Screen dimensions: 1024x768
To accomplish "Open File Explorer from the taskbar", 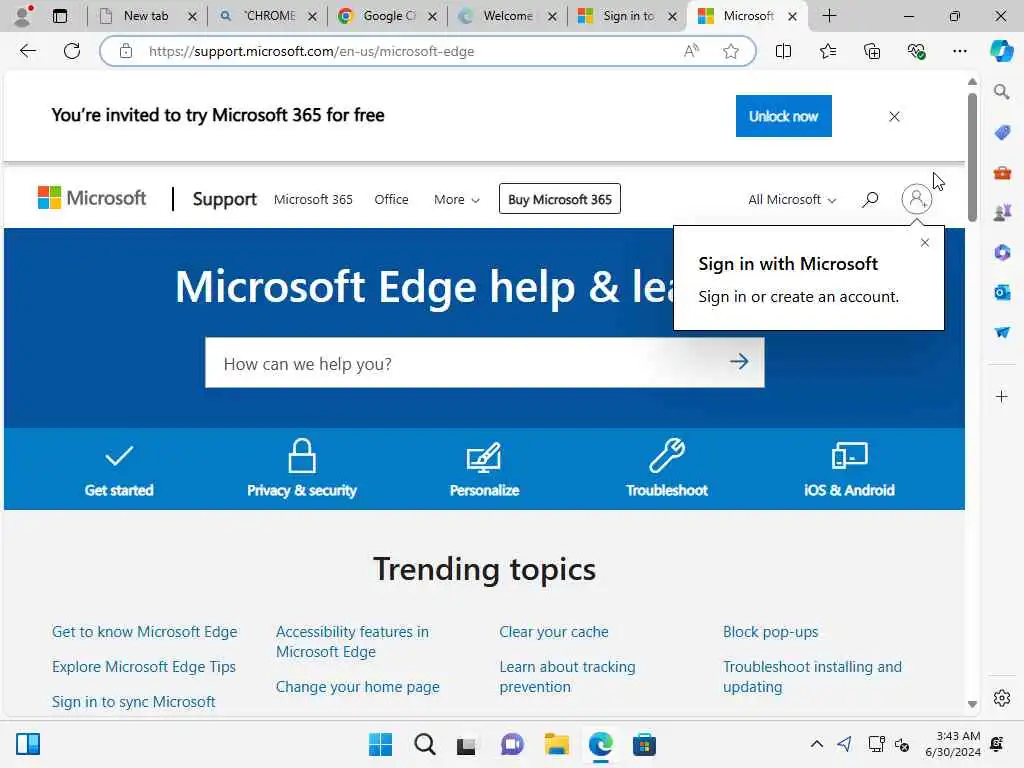I will (556, 744).
